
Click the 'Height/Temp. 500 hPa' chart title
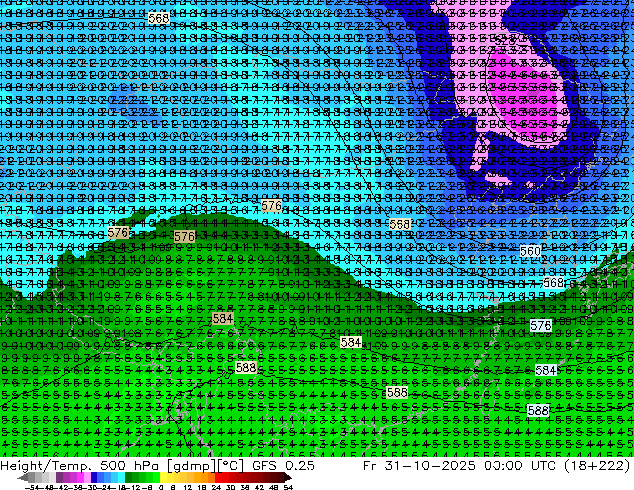(80, 466)
